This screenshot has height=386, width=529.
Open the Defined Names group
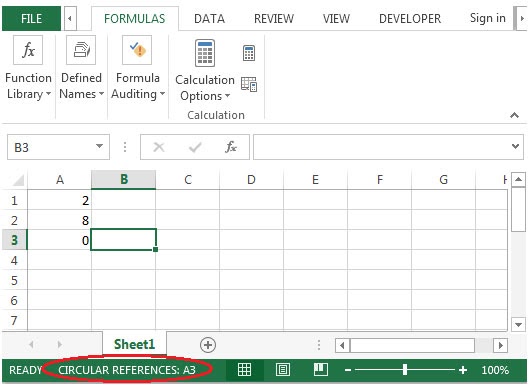pyautogui.click(x=81, y=68)
